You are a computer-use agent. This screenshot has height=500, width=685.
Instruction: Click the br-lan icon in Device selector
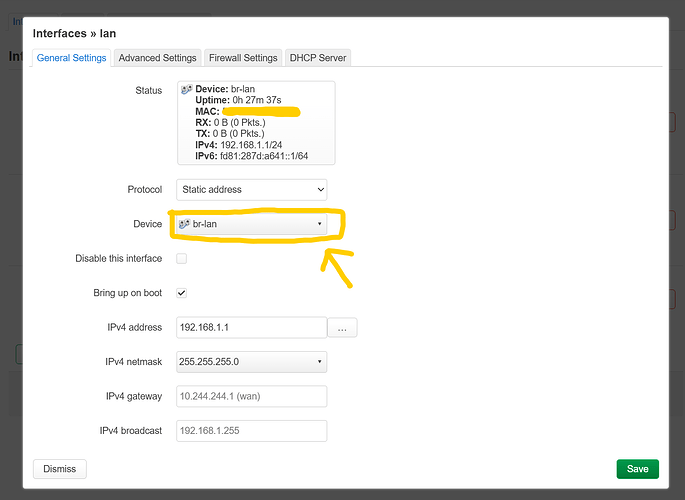[185, 224]
